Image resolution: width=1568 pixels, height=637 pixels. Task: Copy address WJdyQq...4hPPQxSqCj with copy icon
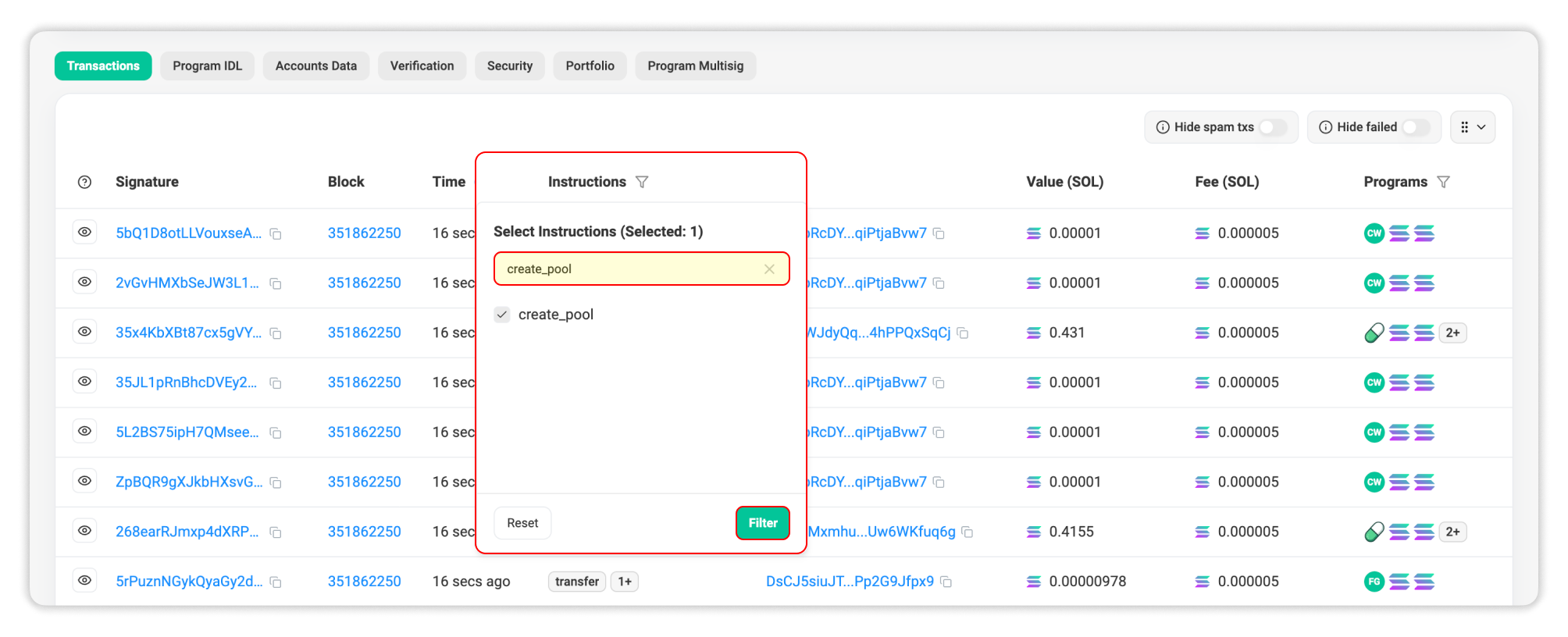coord(963,333)
